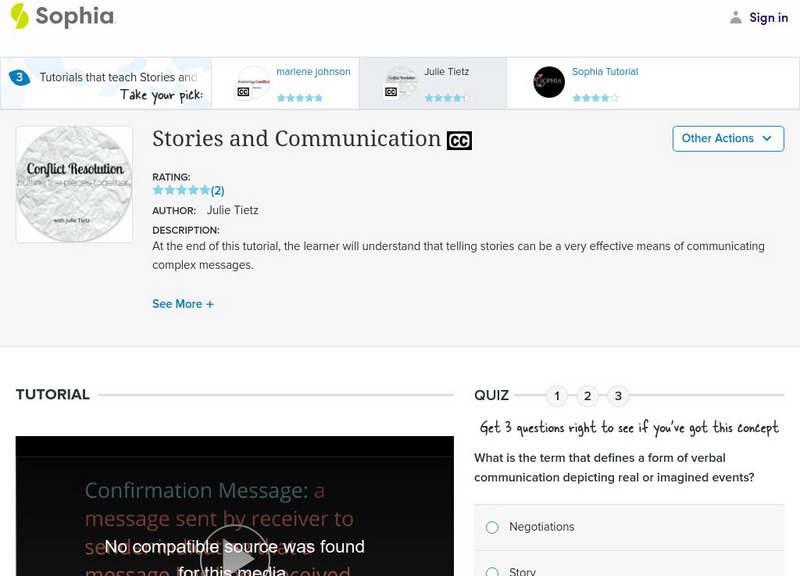This screenshot has width=800, height=576.
Task: Click the Sophia Tutorial round avatar
Action: [549, 82]
